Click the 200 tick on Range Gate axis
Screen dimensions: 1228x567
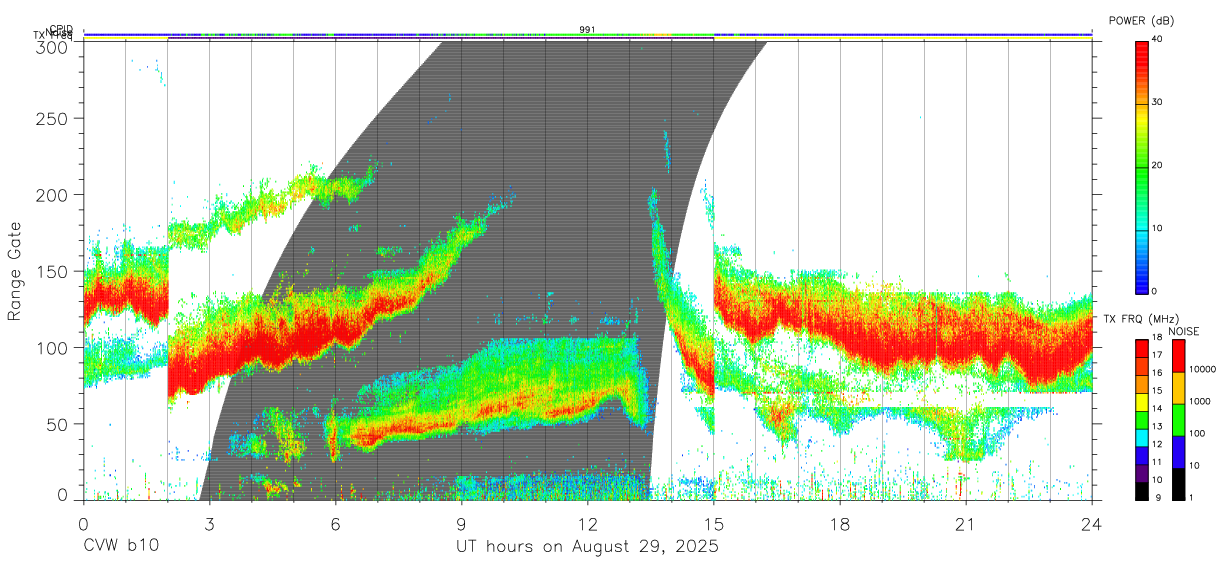pos(53,194)
